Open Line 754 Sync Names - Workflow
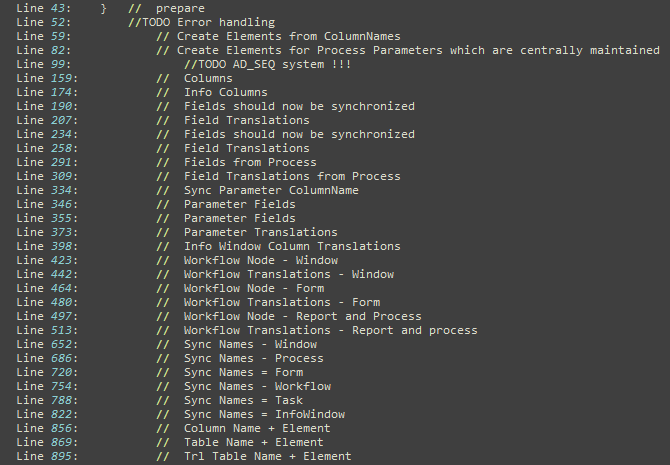This screenshot has width=670, height=465. 173,386
